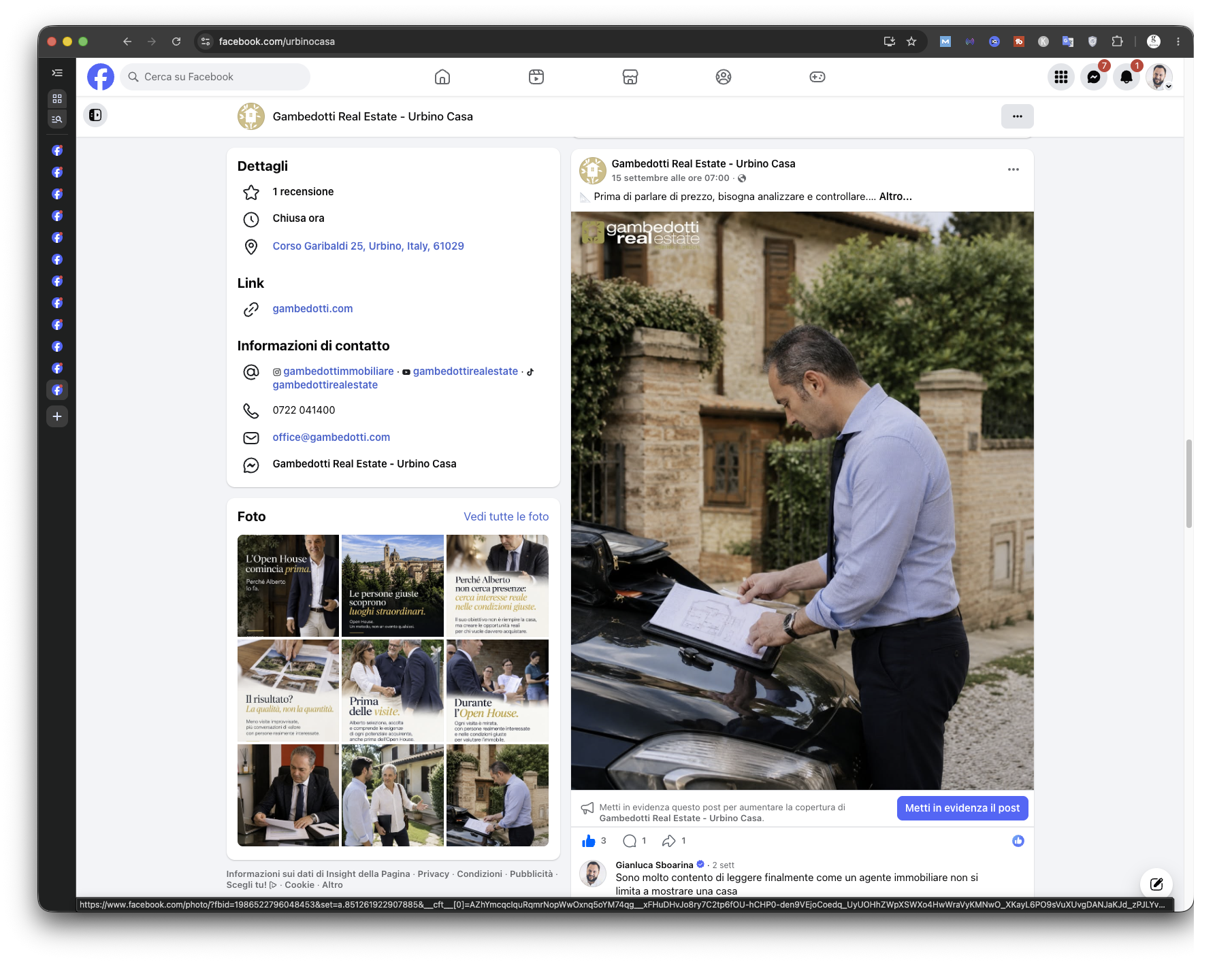1232x962 pixels.
Task: Click the browser back arrow
Action: [127, 42]
